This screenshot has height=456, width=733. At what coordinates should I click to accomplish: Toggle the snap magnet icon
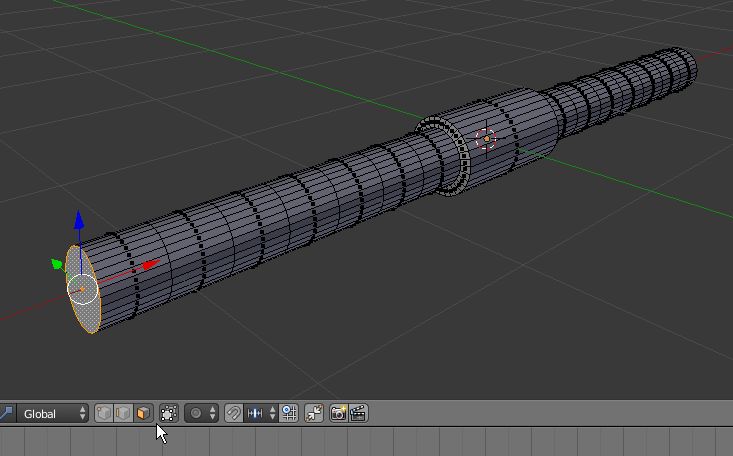(x=233, y=413)
